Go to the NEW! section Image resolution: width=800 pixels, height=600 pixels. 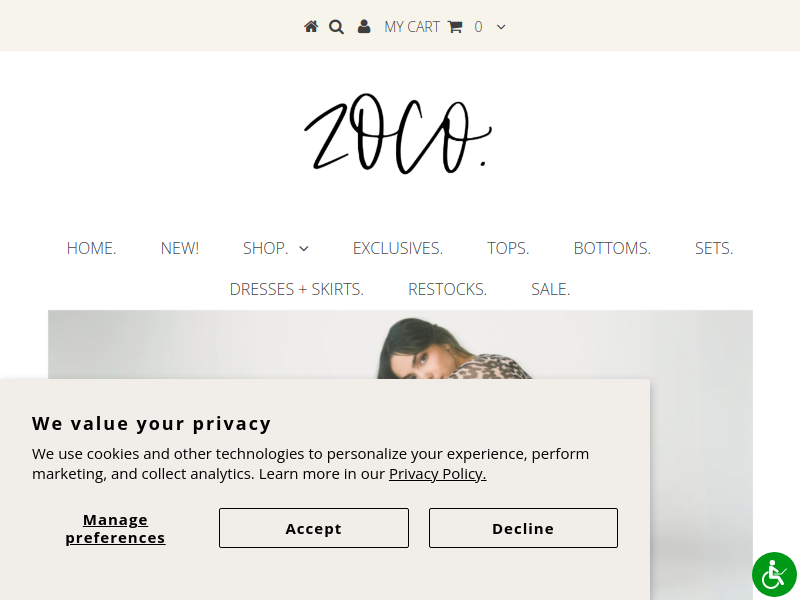(x=180, y=248)
